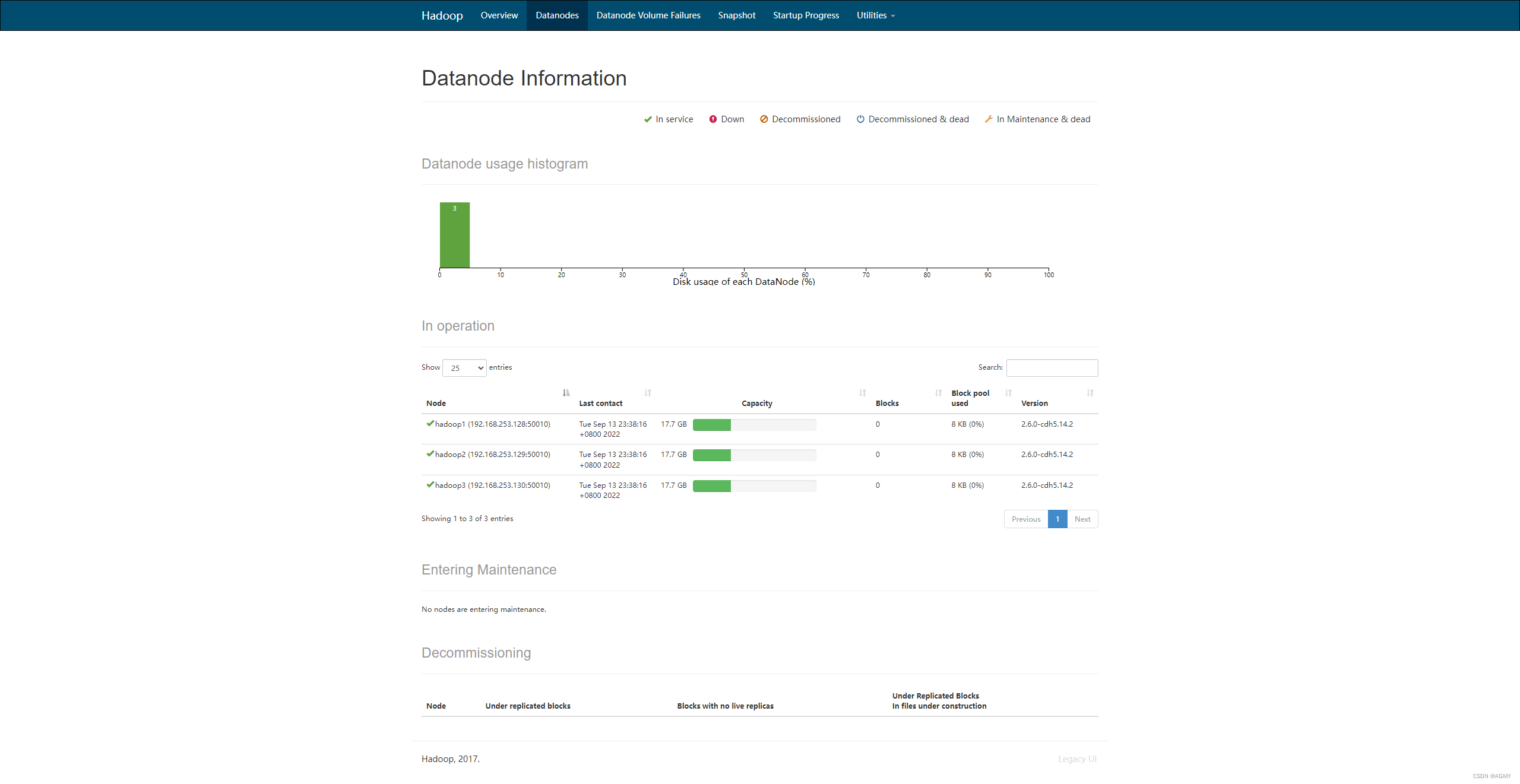Image resolution: width=1520 pixels, height=784 pixels.
Task: Click hadoop1 8 KB (0%) block pool value
Action: [x=968, y=424]
